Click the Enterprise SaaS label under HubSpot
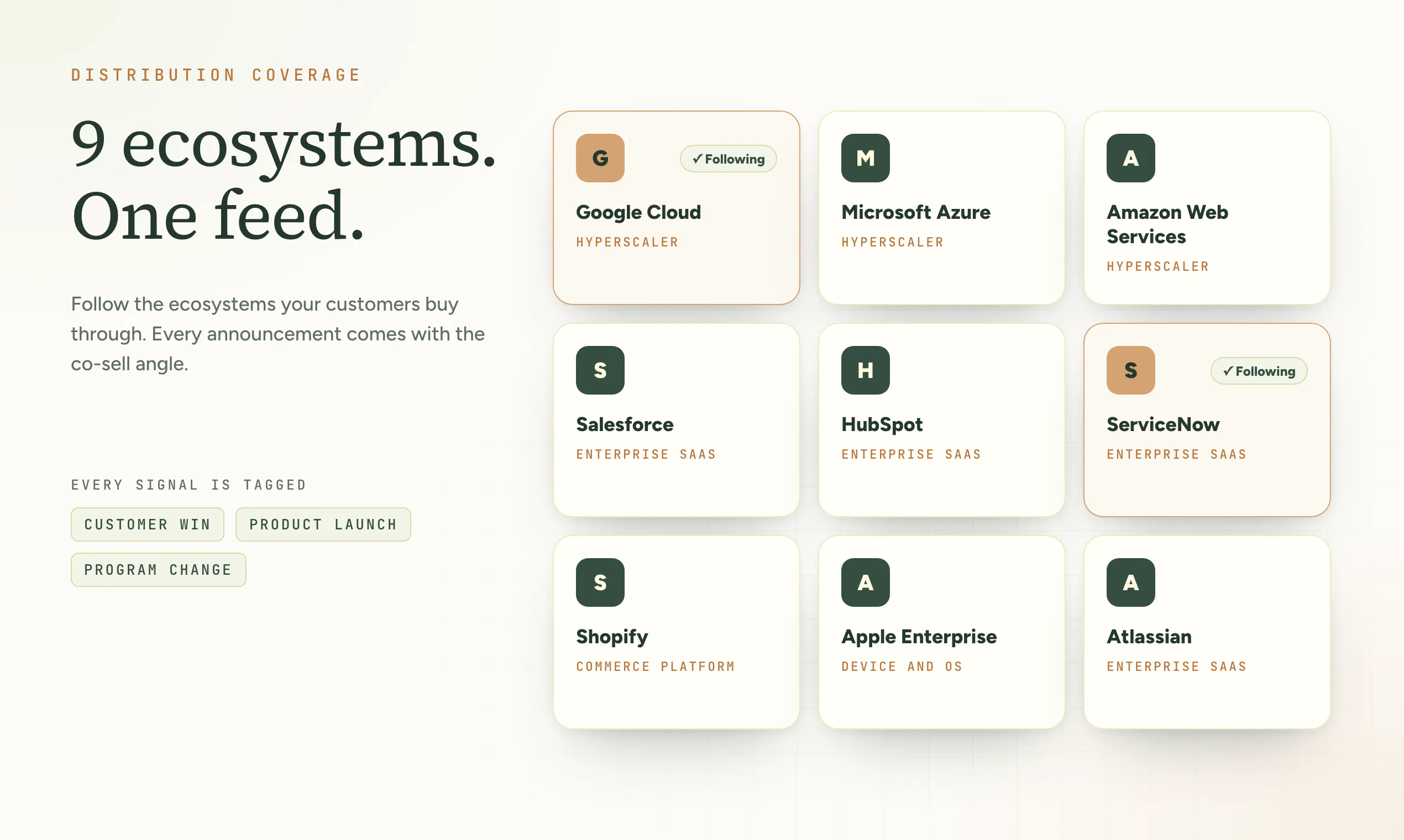The width and height of the screenshot is (1404, 840). (x=911, y=454)
